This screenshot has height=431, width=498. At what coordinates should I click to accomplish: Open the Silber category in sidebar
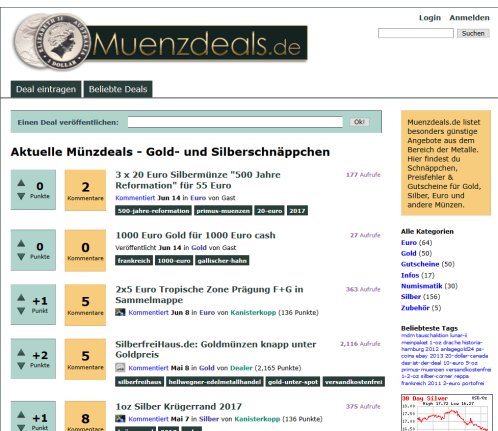point(411,296)
